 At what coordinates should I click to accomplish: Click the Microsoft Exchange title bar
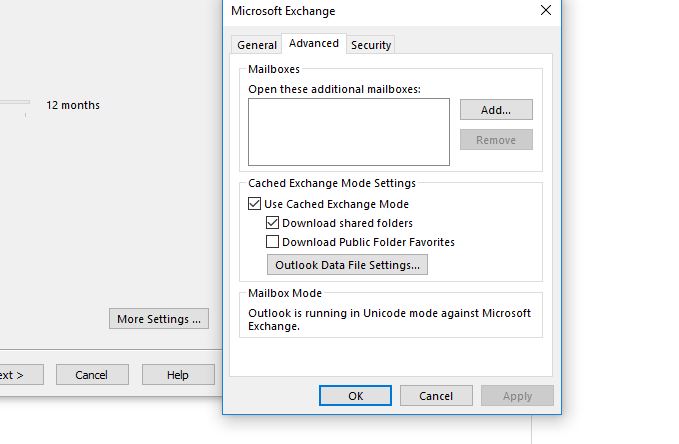[381, 11]
